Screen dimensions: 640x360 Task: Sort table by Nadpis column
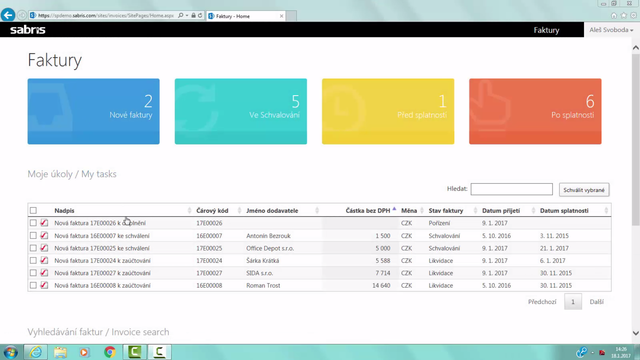[64, 211]
